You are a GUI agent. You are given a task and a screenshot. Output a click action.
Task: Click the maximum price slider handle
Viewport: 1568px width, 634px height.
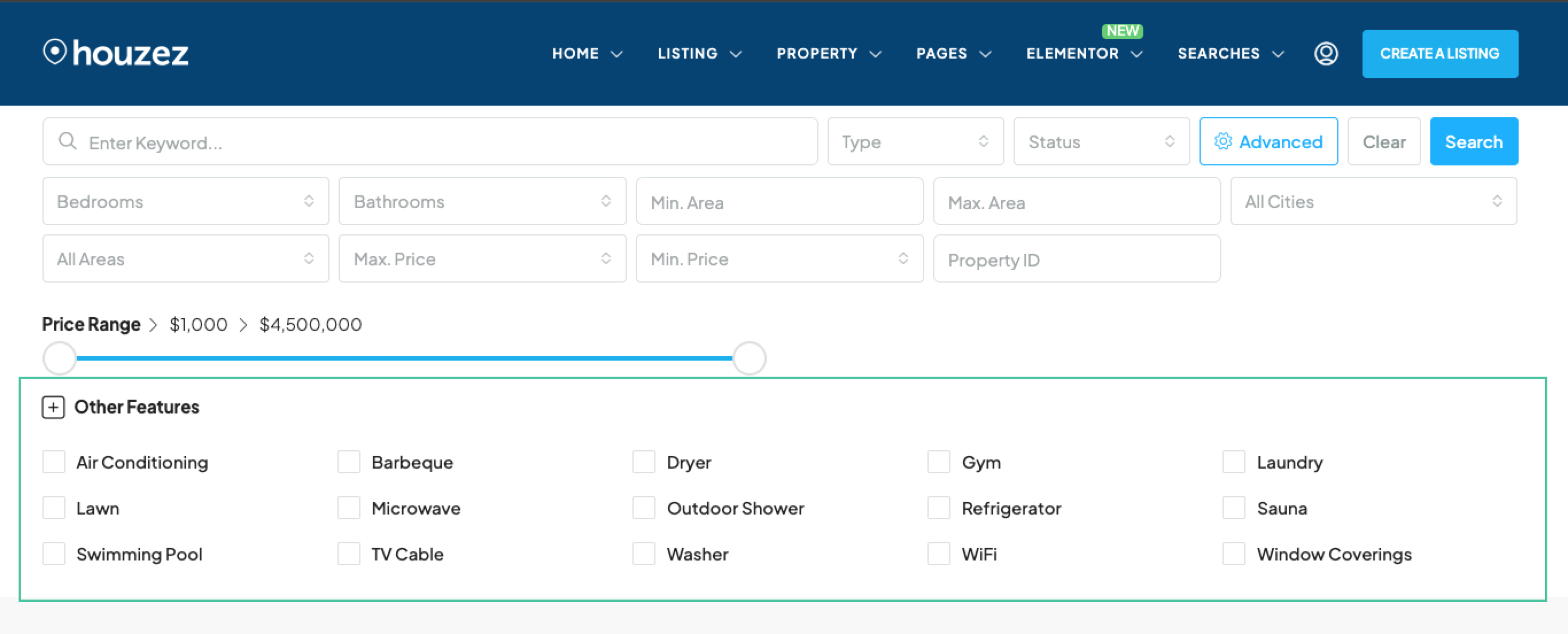pyautogui.click(x=748, y=358)
